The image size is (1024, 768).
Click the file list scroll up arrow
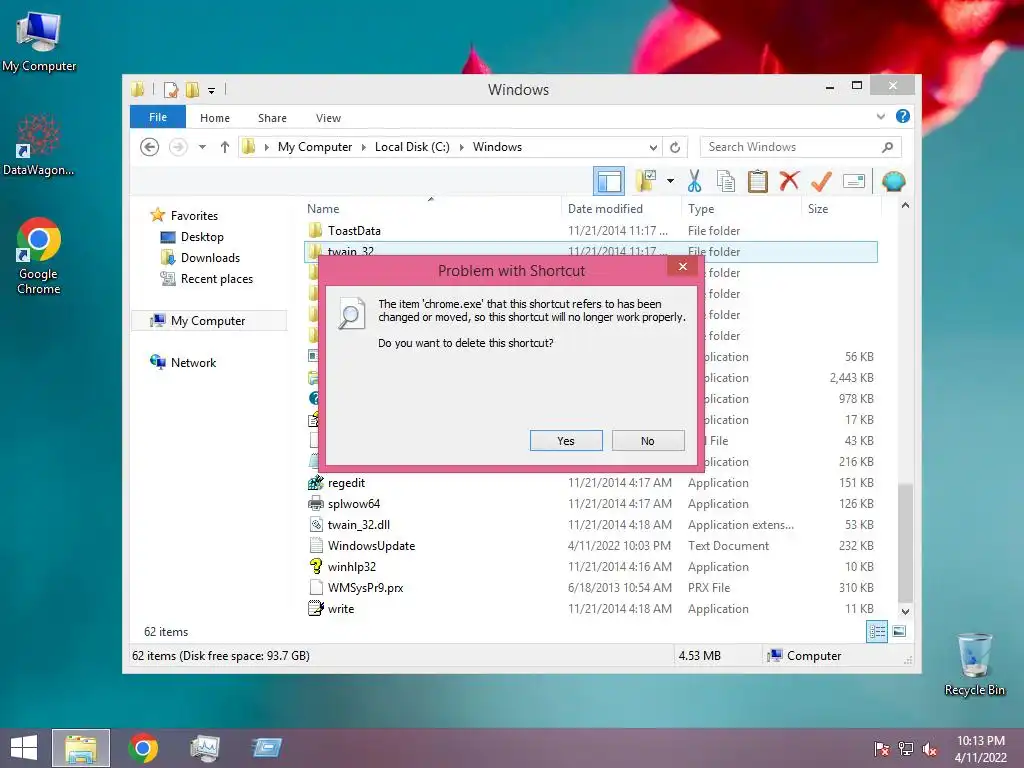coord(905,205)
